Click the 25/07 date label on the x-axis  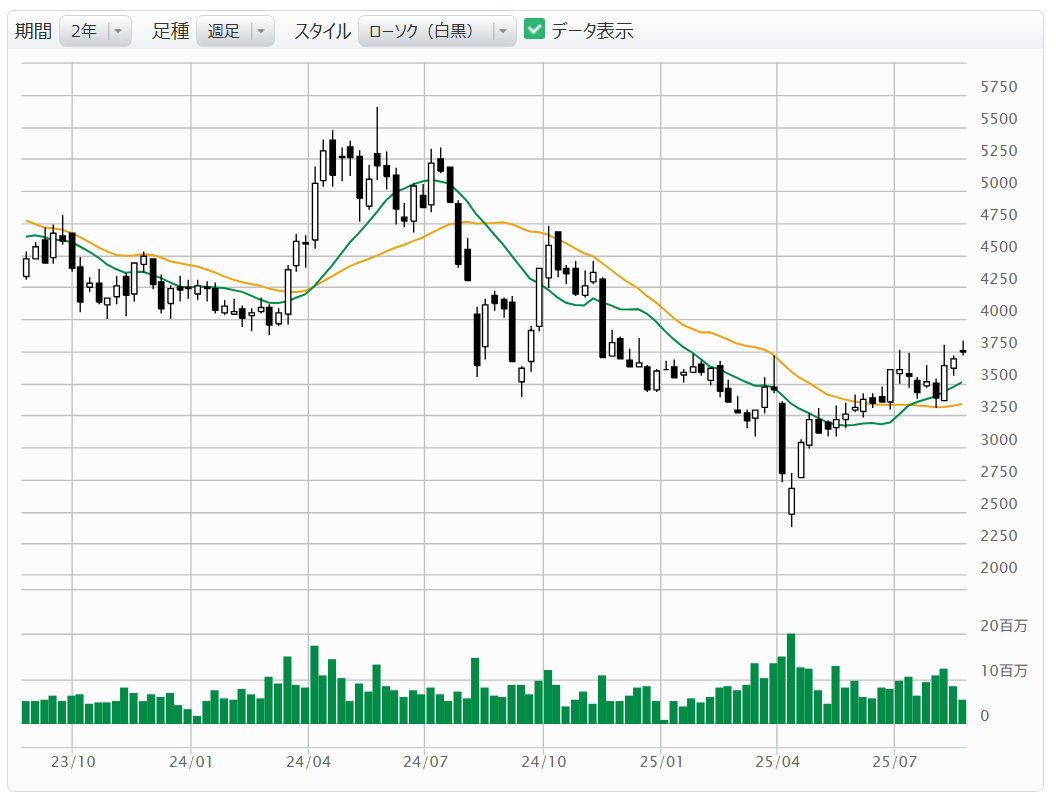click(x=894, y=761)
